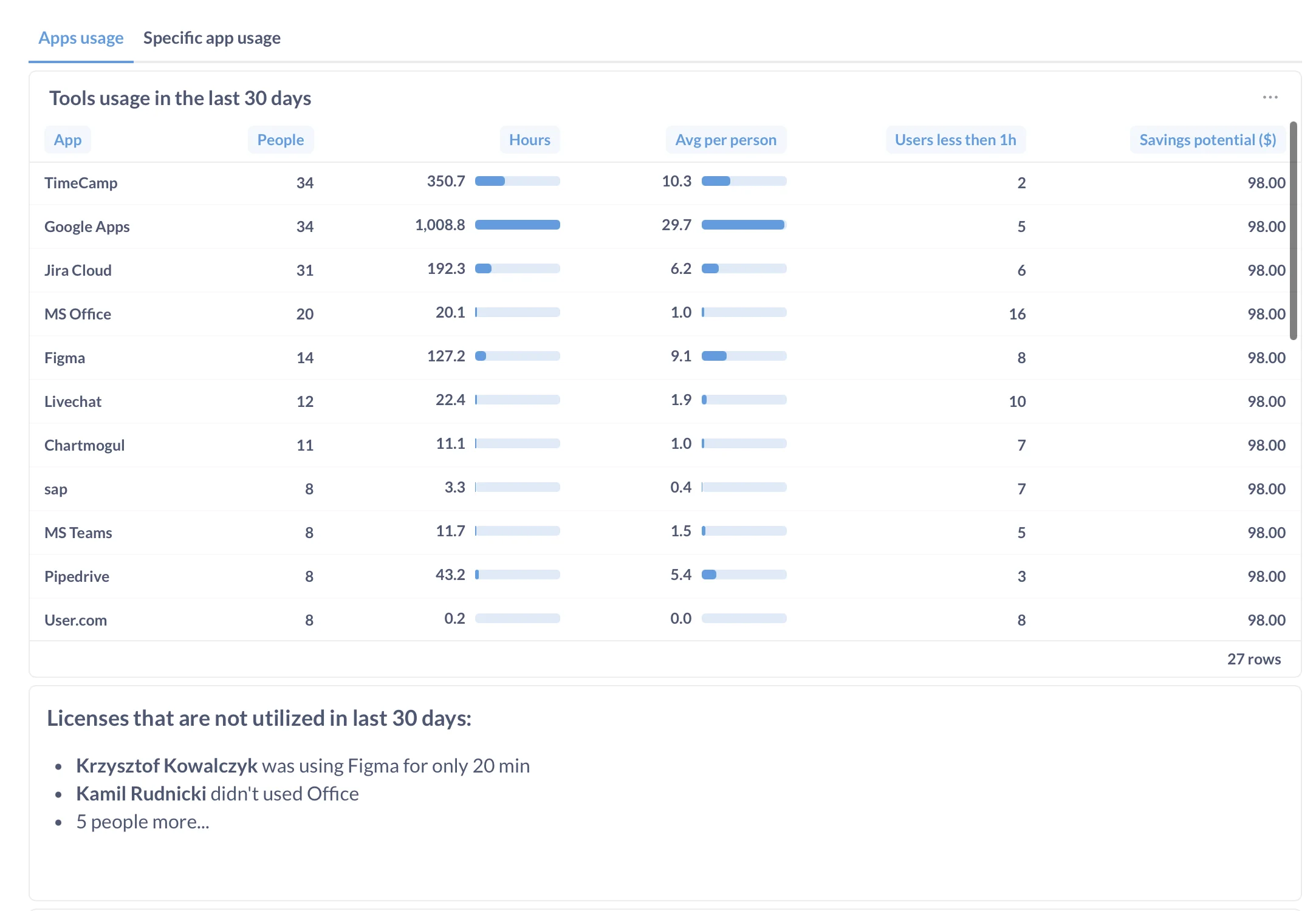Open the three-dot card options menu
The image size is (1316, 911).
pos(1270,97)
